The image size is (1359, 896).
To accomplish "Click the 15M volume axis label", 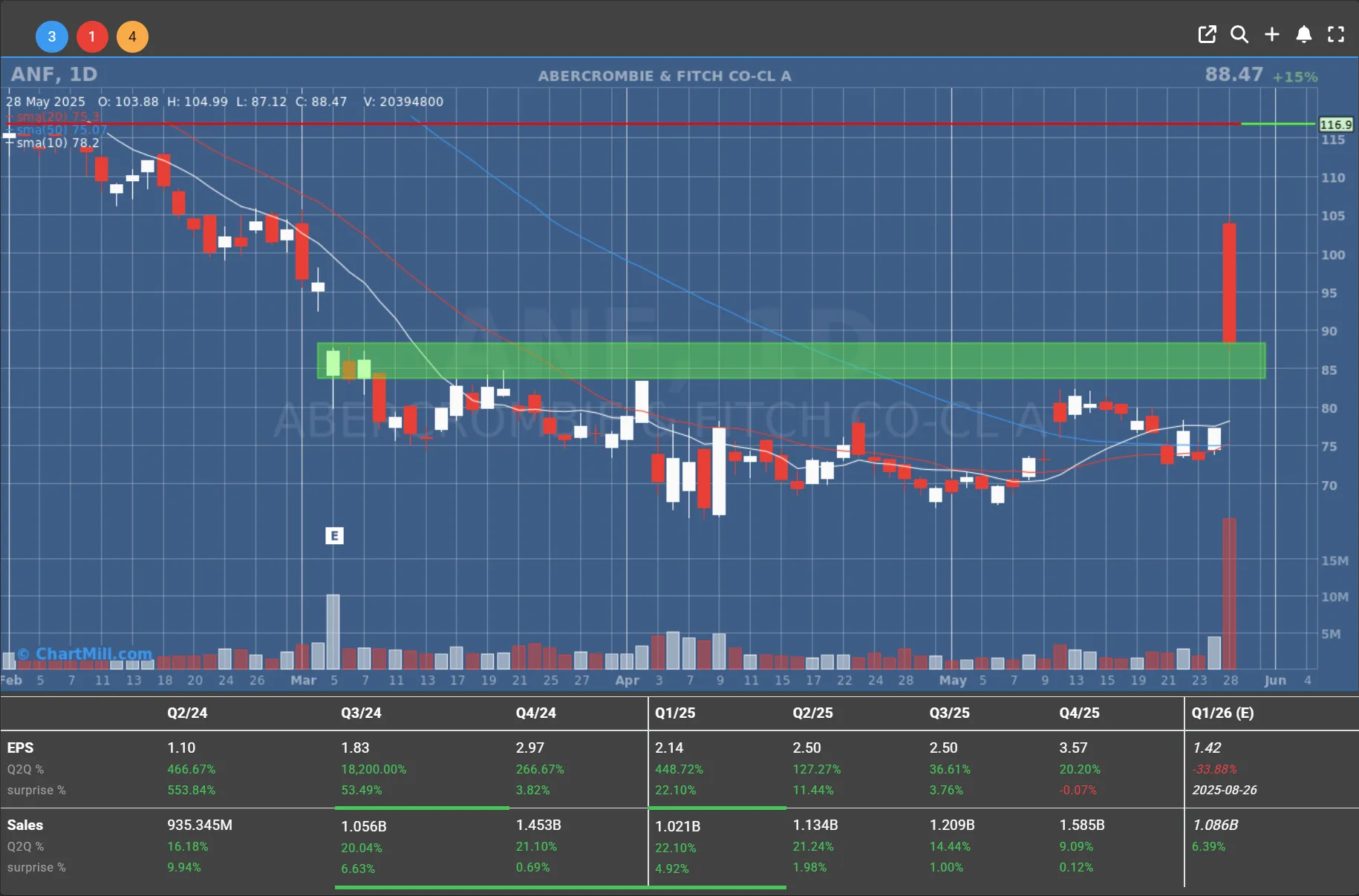I will point(1334,560).
